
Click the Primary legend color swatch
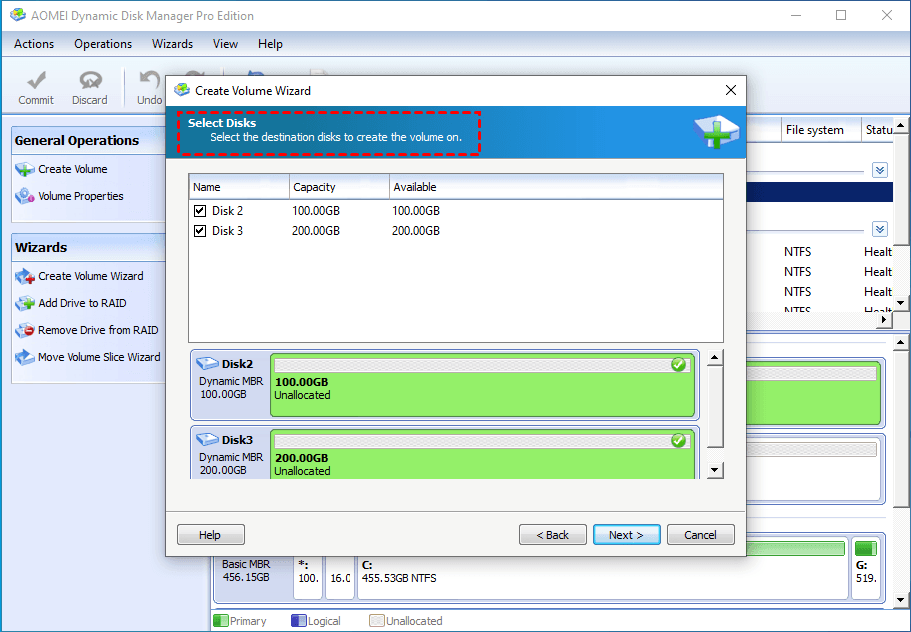(221, 620)
